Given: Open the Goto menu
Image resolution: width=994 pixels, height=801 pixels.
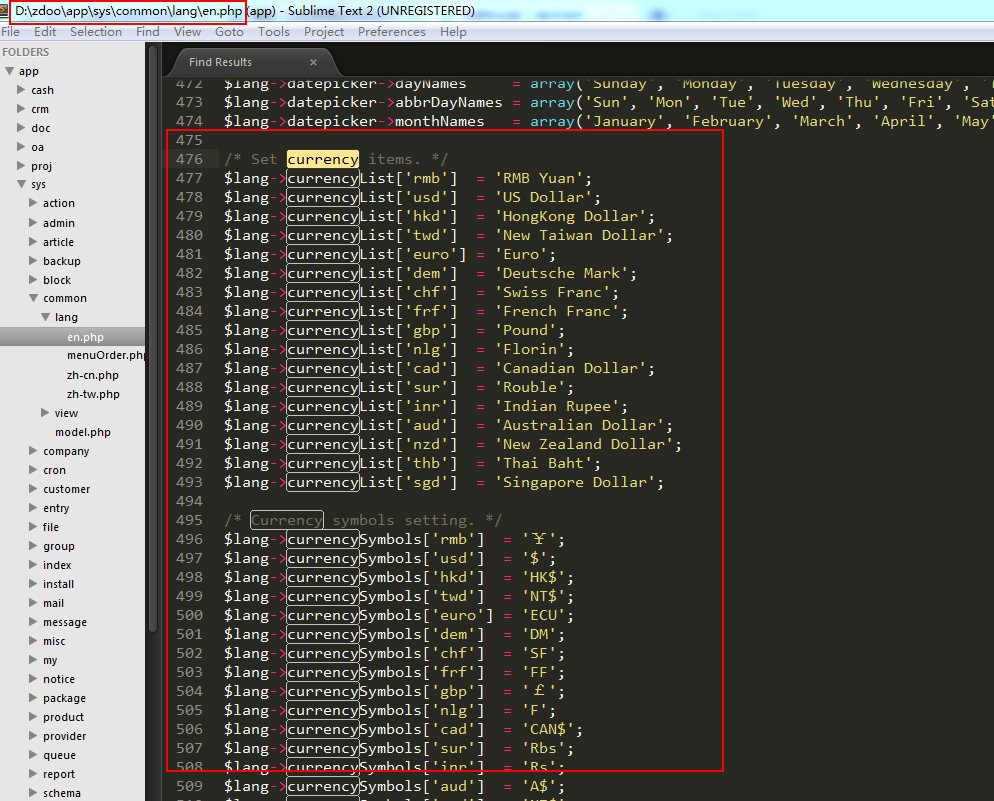Looking at the screenshot, I should pyautogui.click(x=229, y=32).
